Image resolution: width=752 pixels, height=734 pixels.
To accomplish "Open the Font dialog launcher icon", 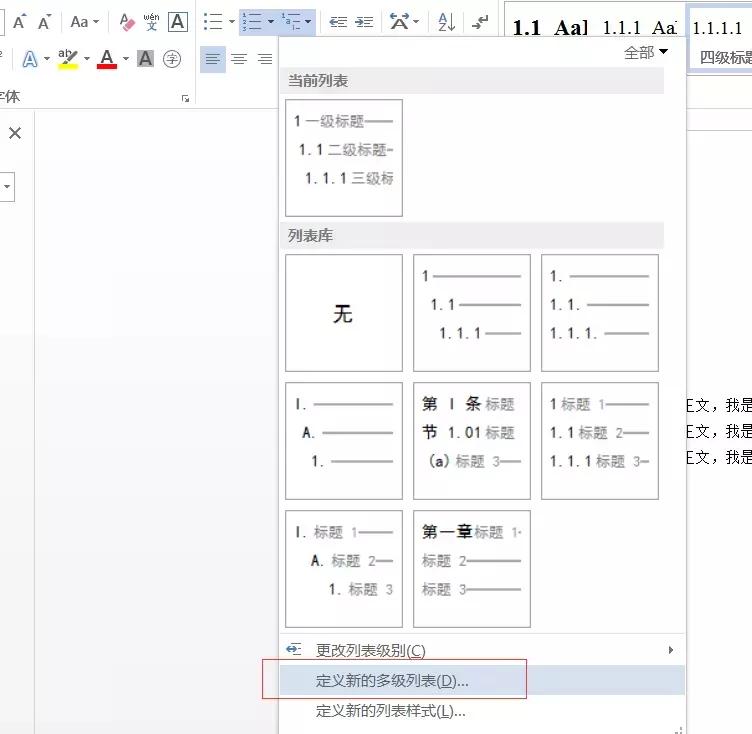I will tap(186, 99).
